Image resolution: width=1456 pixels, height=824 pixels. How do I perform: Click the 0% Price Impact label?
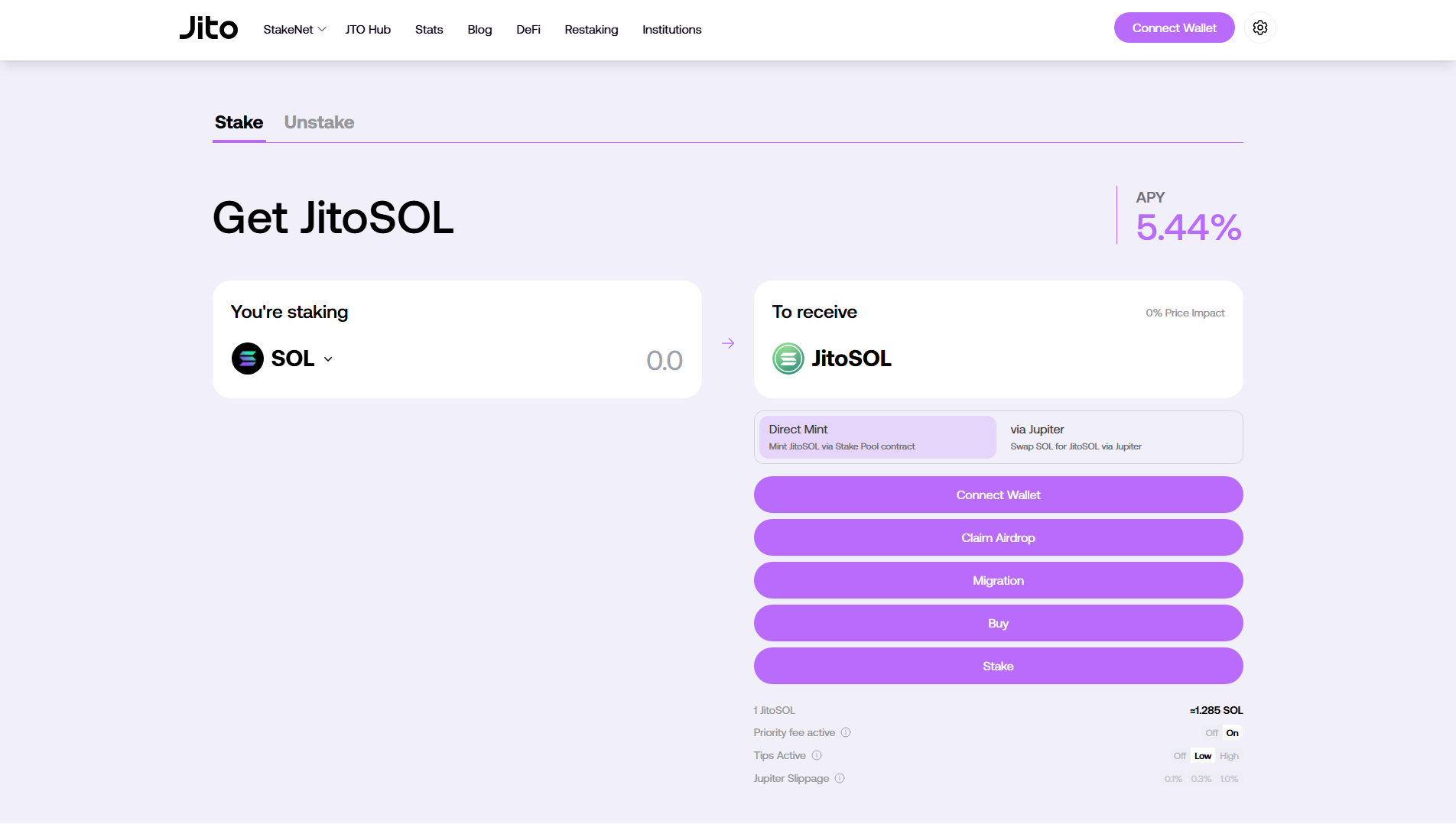[x=1185, y=313]
